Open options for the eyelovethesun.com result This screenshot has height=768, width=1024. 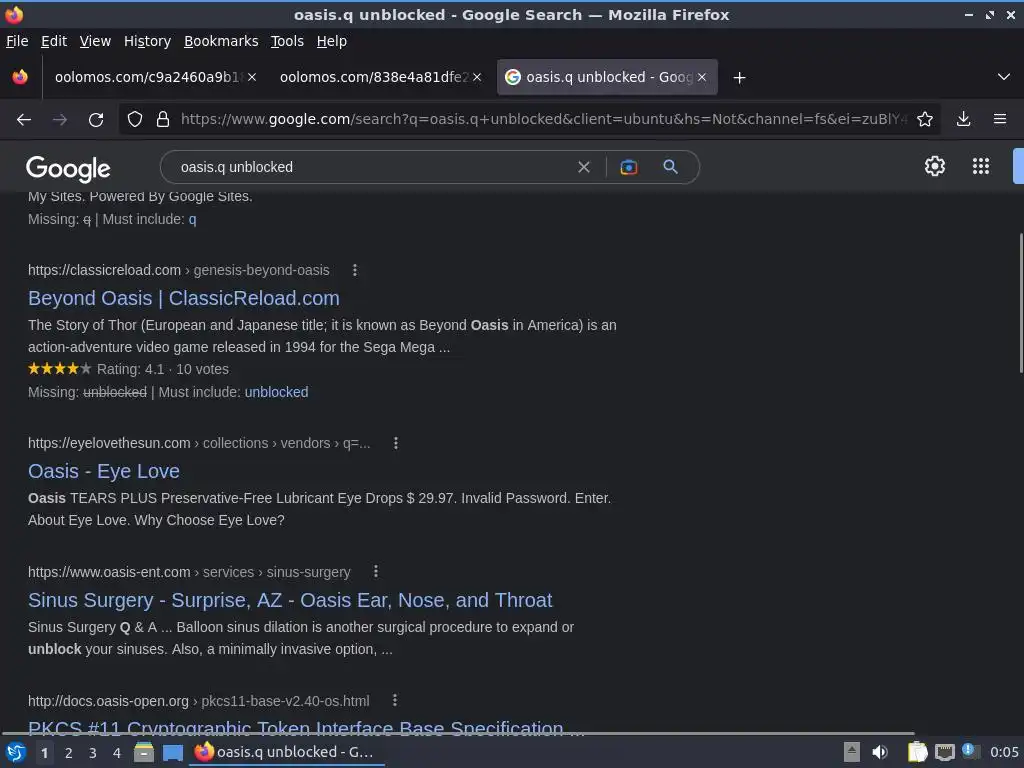396,443
